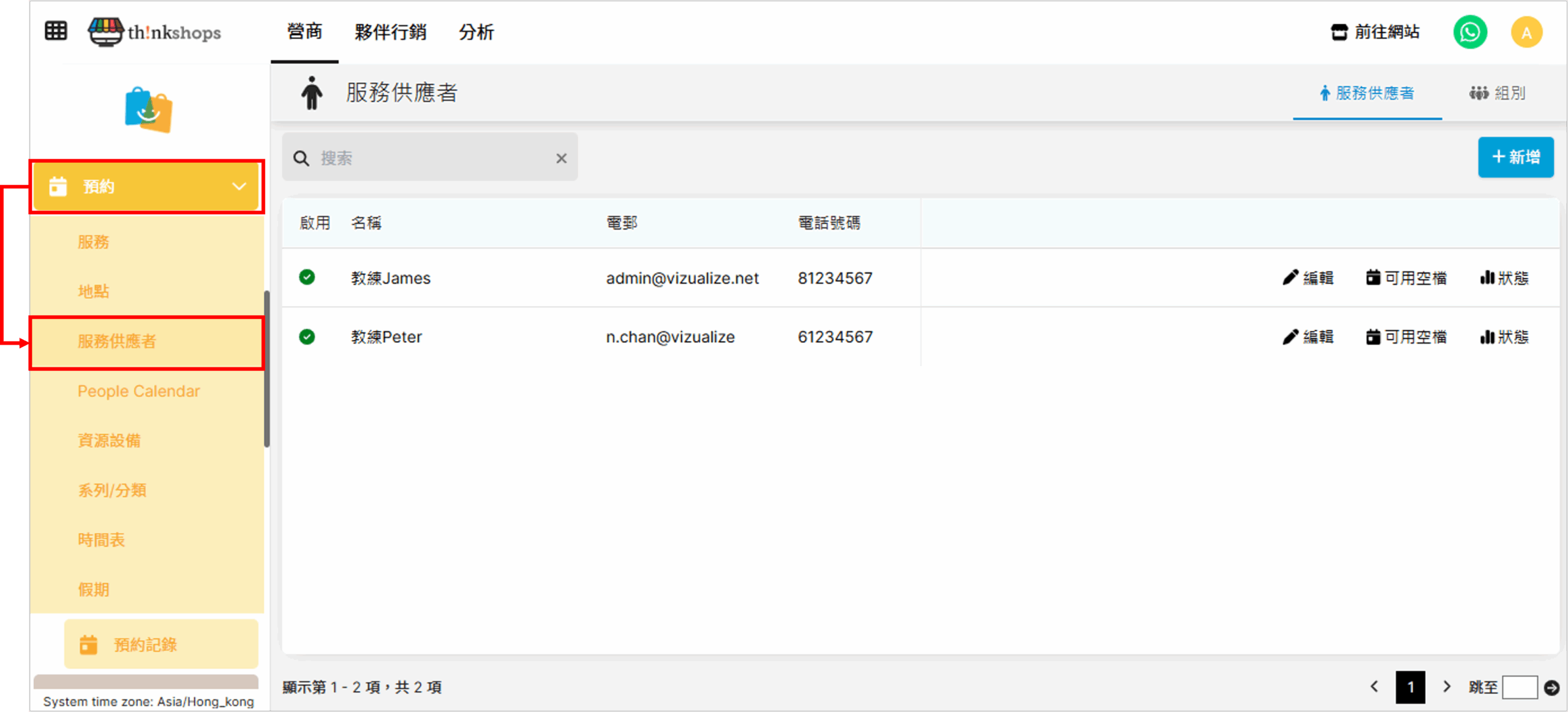Focus the 搜索 search field
The height and width of the screenshot is (712, 1568).
(x=429, y=159)
